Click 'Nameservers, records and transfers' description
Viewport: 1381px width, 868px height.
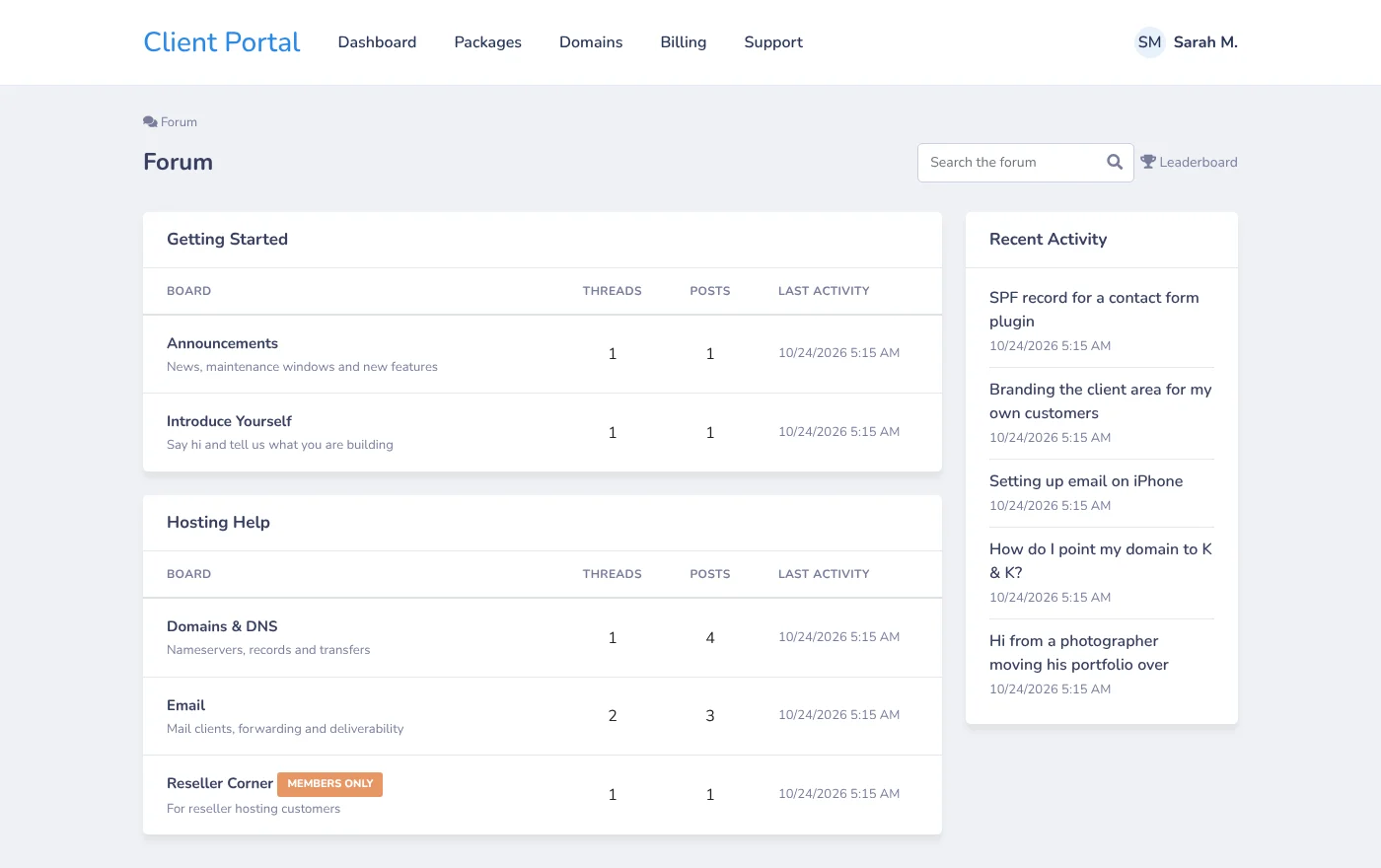click(x=268, y=650)
